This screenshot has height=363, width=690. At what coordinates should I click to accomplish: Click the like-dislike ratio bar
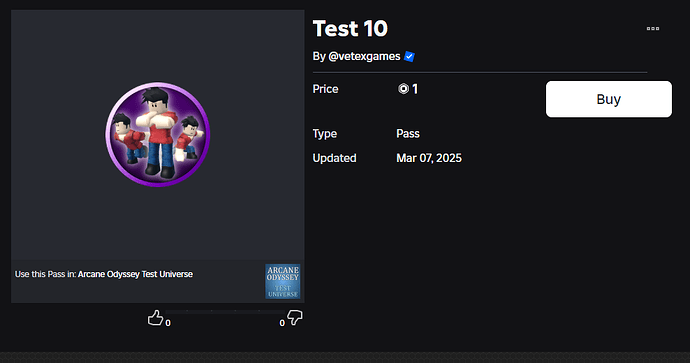[x=225, y=312]
